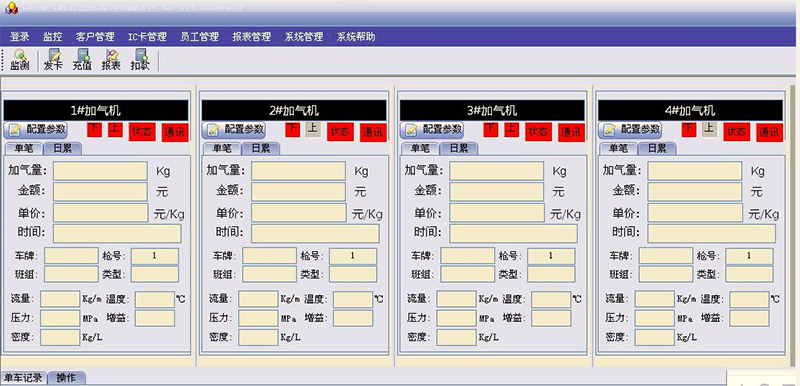Click the red 通讯 button on 4#加气机
The image size is (800, 386).
(769, 132)
